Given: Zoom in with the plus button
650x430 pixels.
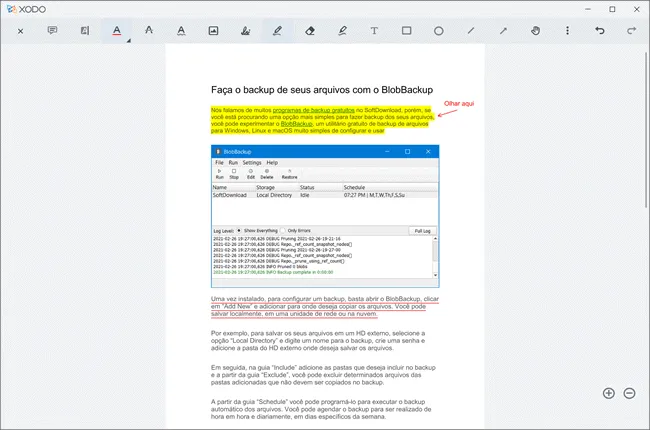Looking at the screenshot, I should (x=609, y=393).
